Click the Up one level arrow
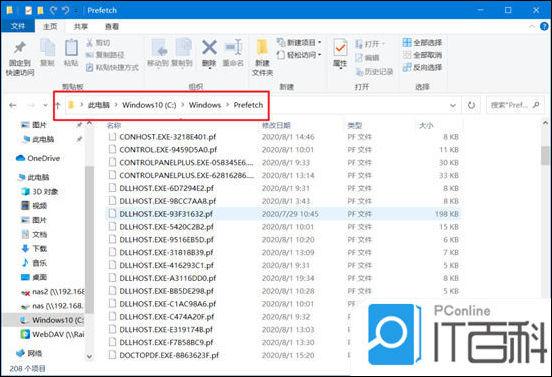 [58, 105]
